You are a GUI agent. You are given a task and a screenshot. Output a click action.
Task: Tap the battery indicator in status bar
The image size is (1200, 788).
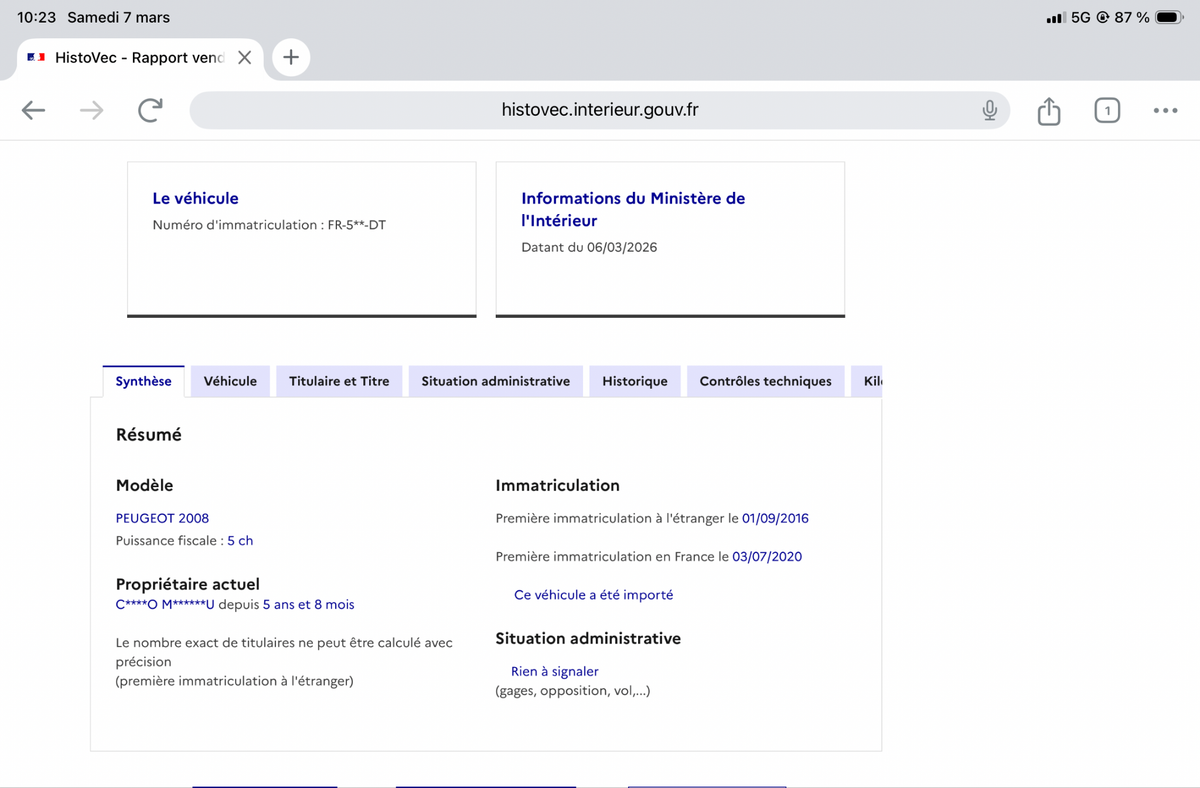(1168, 17)
